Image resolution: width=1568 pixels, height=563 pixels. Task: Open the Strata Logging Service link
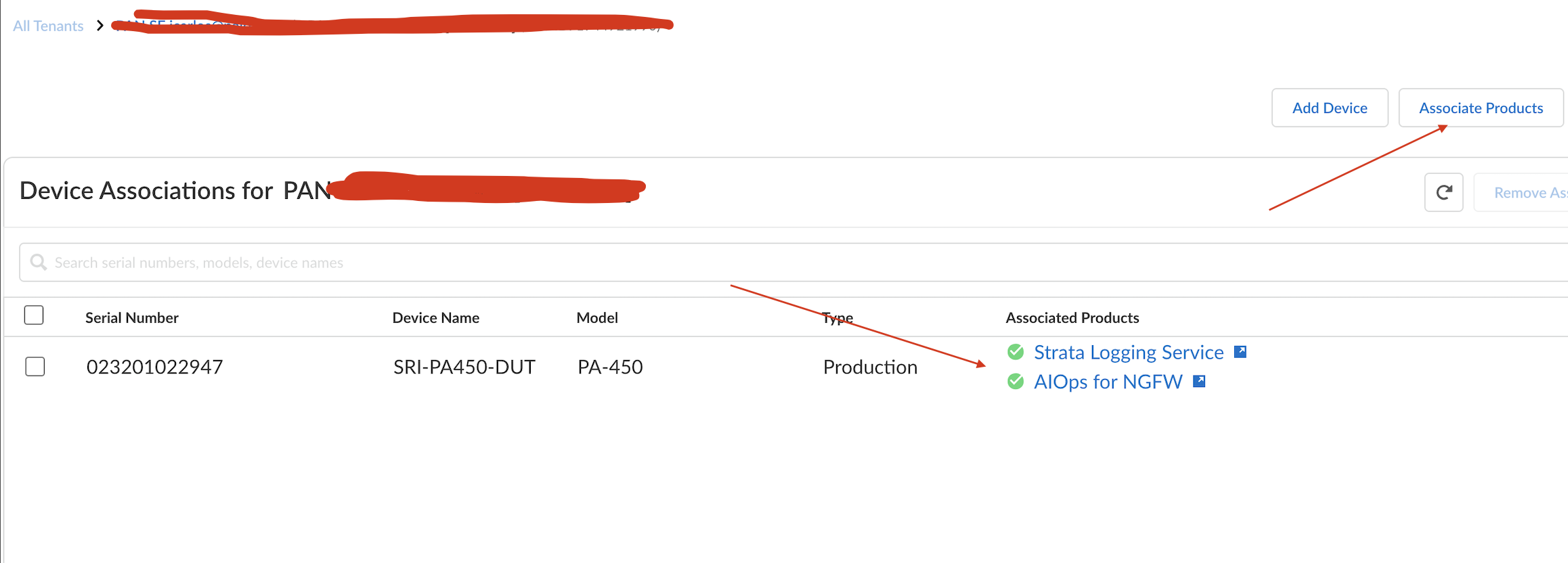click(x=1128, y=353)
